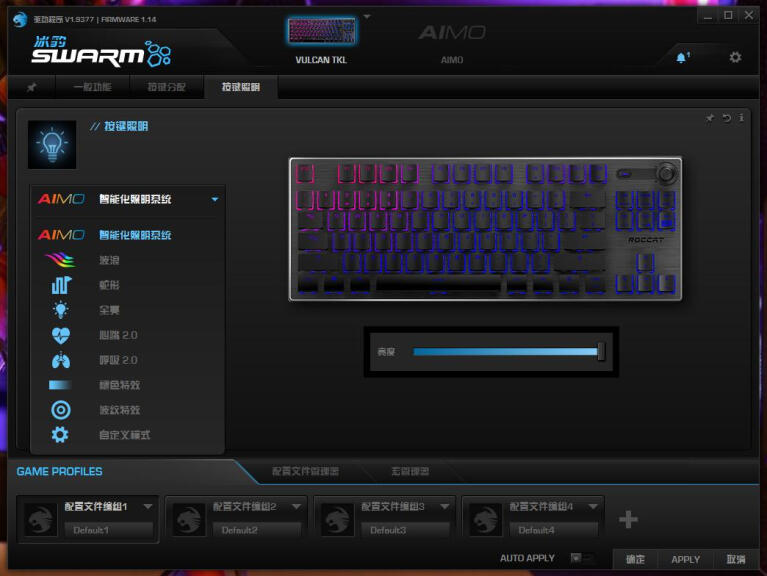Click the 确定 confirm button

pos(635,560)
